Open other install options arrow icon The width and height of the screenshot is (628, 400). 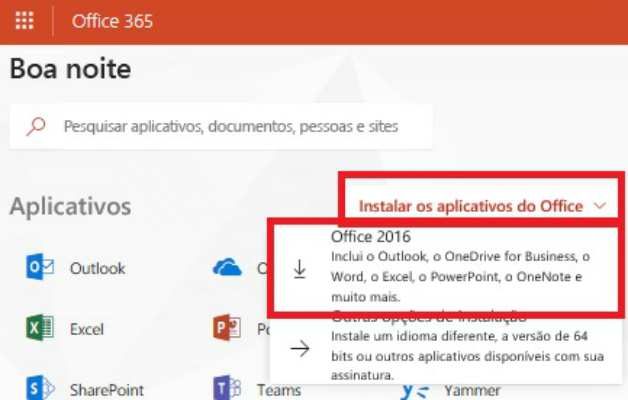coord(300,348)
